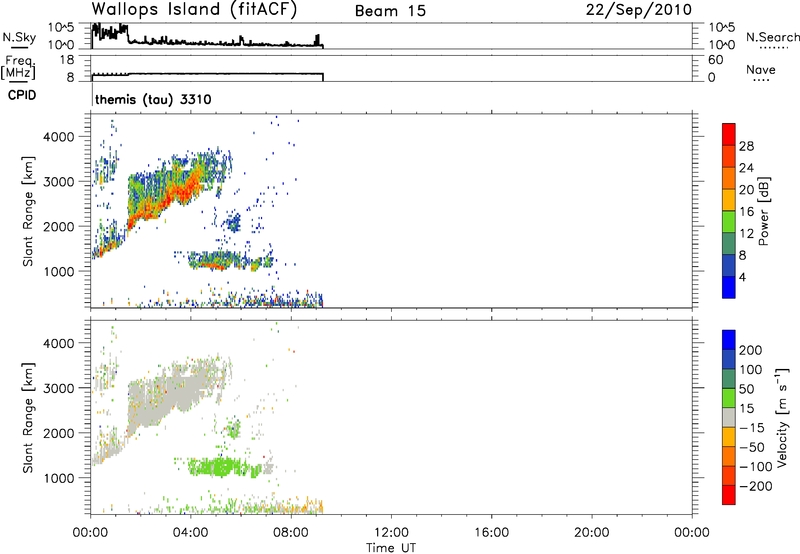Click the sky noise trace in top panel
The width and height of the screenshot is (800, 554).
207,38
